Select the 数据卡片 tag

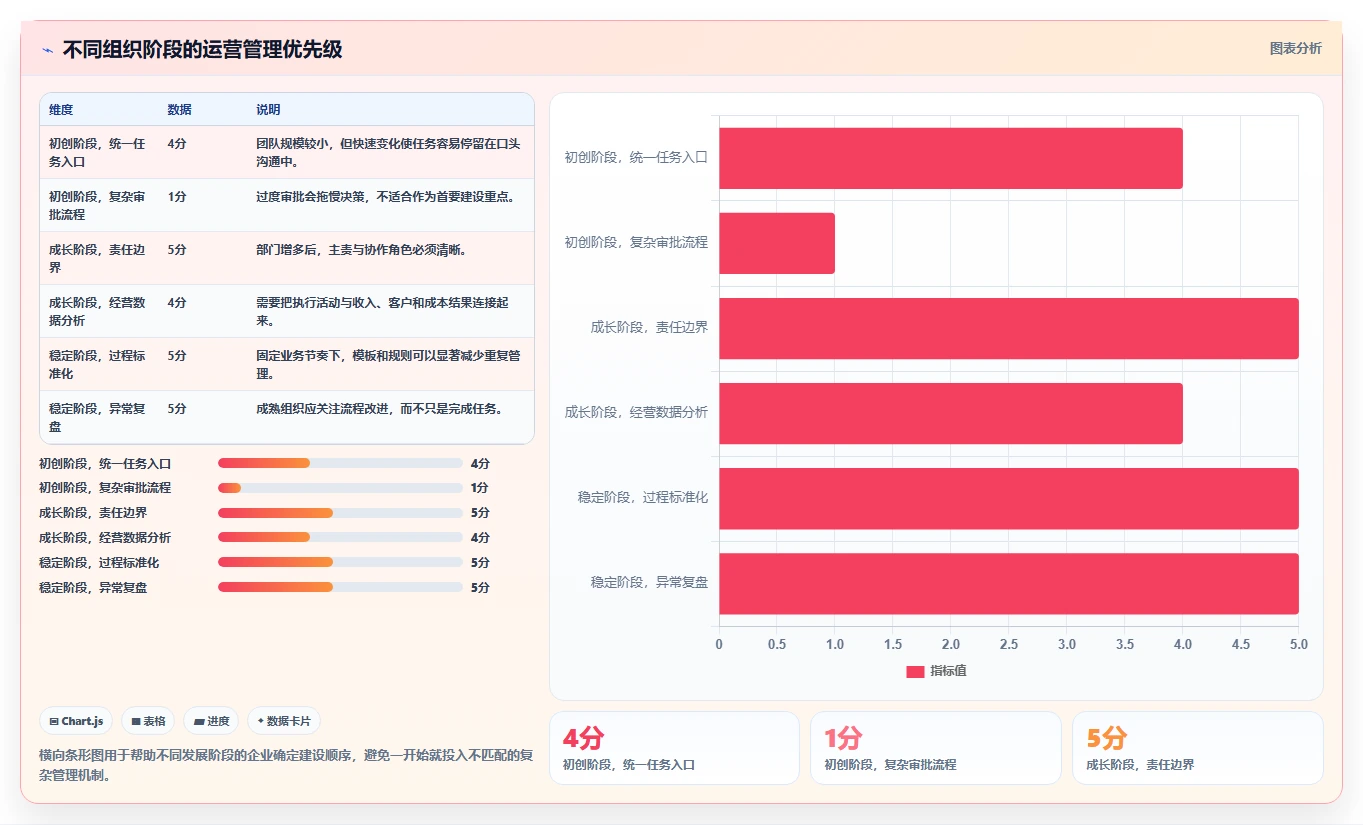click(x=283, y=721)
